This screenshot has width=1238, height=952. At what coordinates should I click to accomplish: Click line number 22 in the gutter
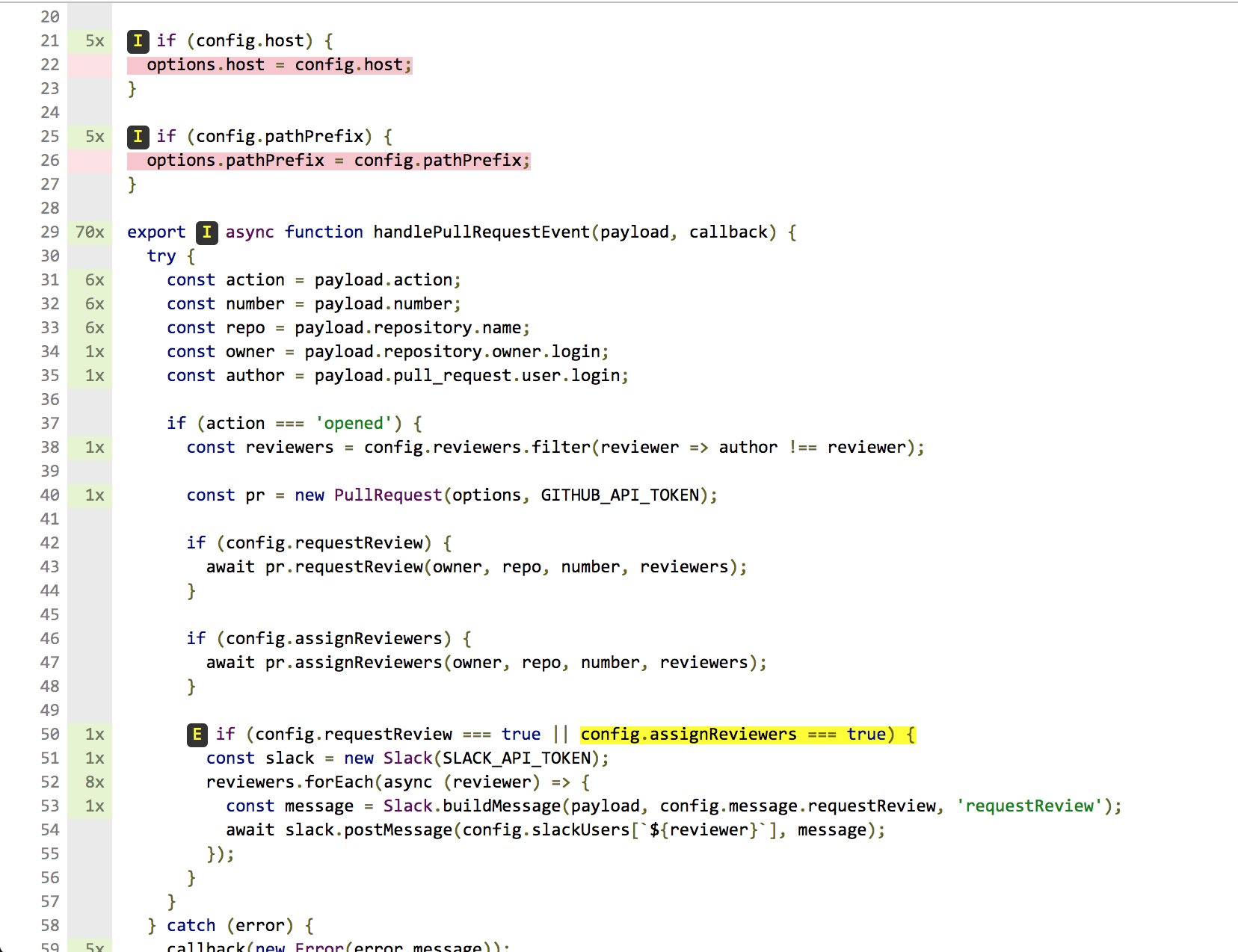[50, 65]
